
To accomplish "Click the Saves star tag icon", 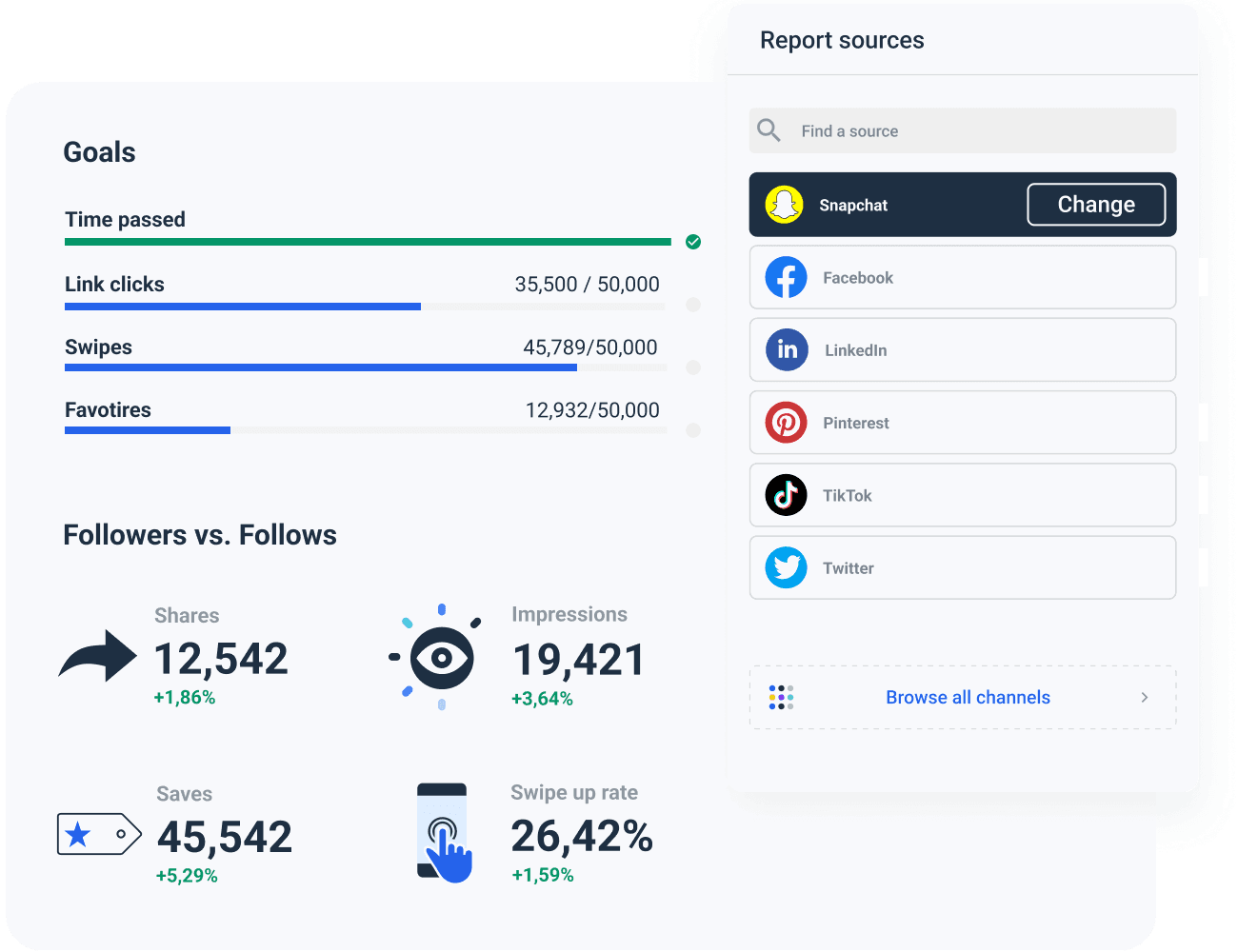I will point(98,835).
